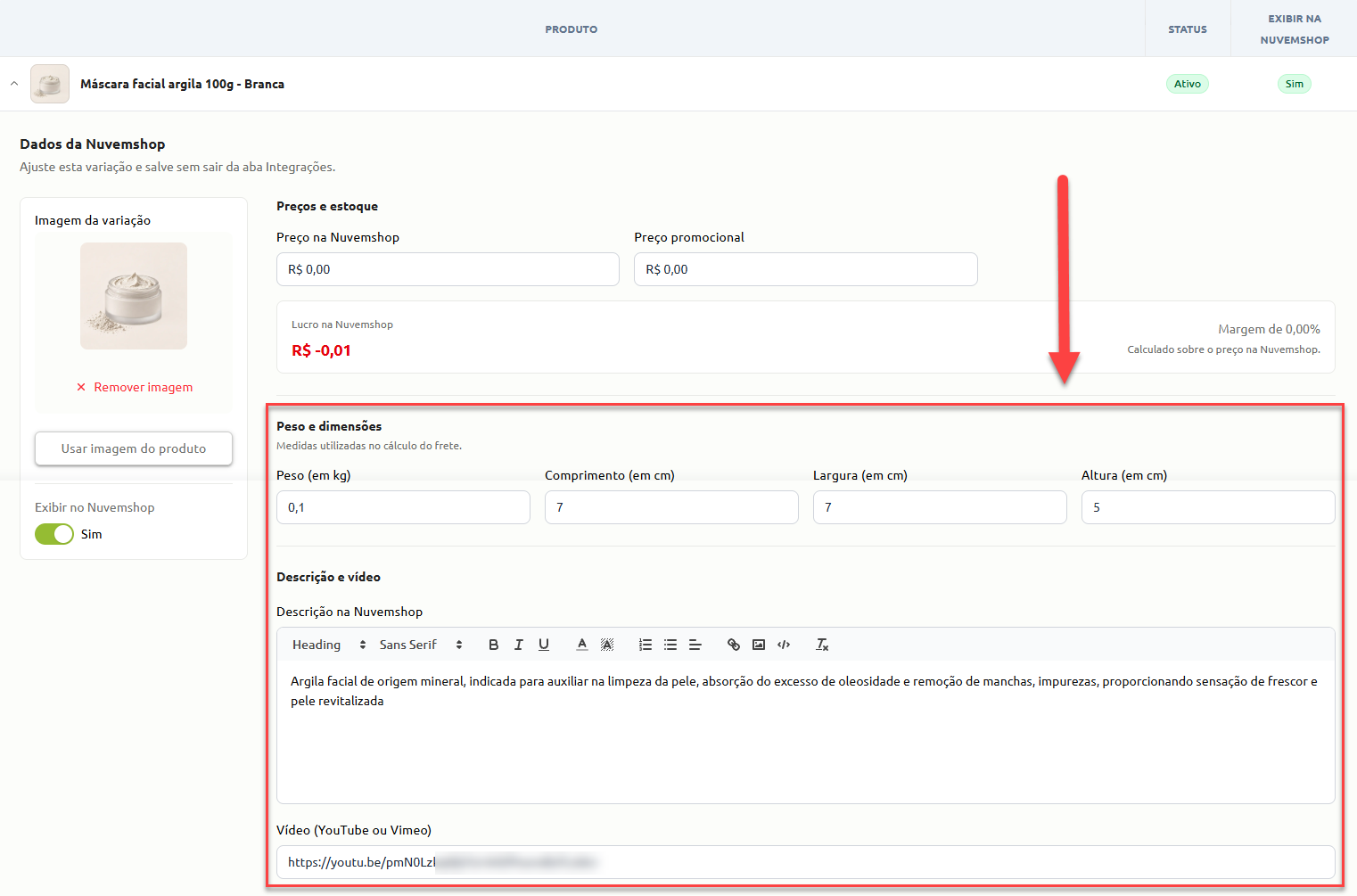The height and width of the screenshot is (896, 1357).
Task: Collapse the Máscara facial argila product row
Action: pos(14,84)
